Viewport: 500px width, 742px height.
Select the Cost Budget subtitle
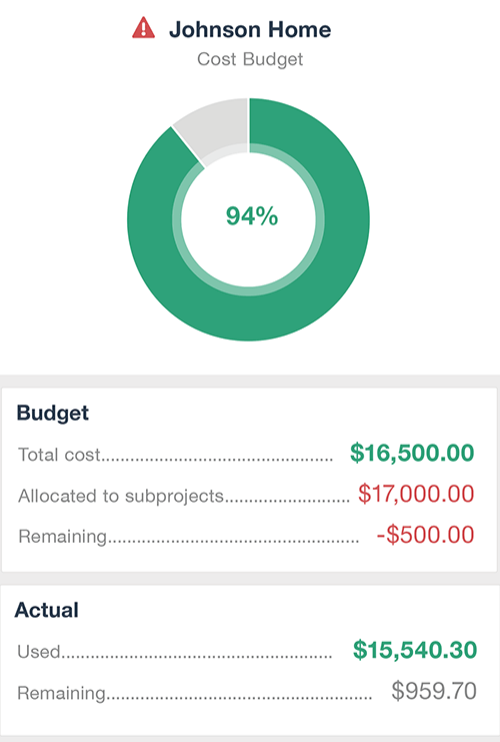(x=250, y=59)
